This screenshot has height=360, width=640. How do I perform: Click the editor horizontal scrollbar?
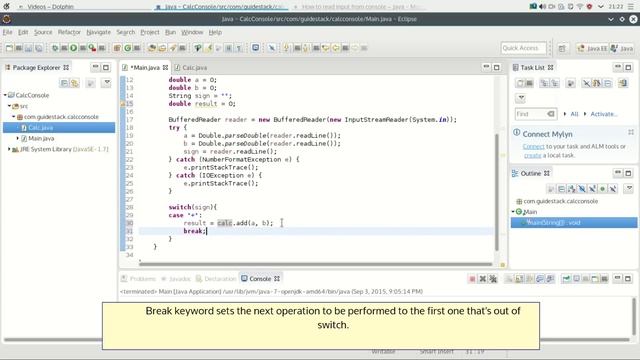click(x=315, y=264)
